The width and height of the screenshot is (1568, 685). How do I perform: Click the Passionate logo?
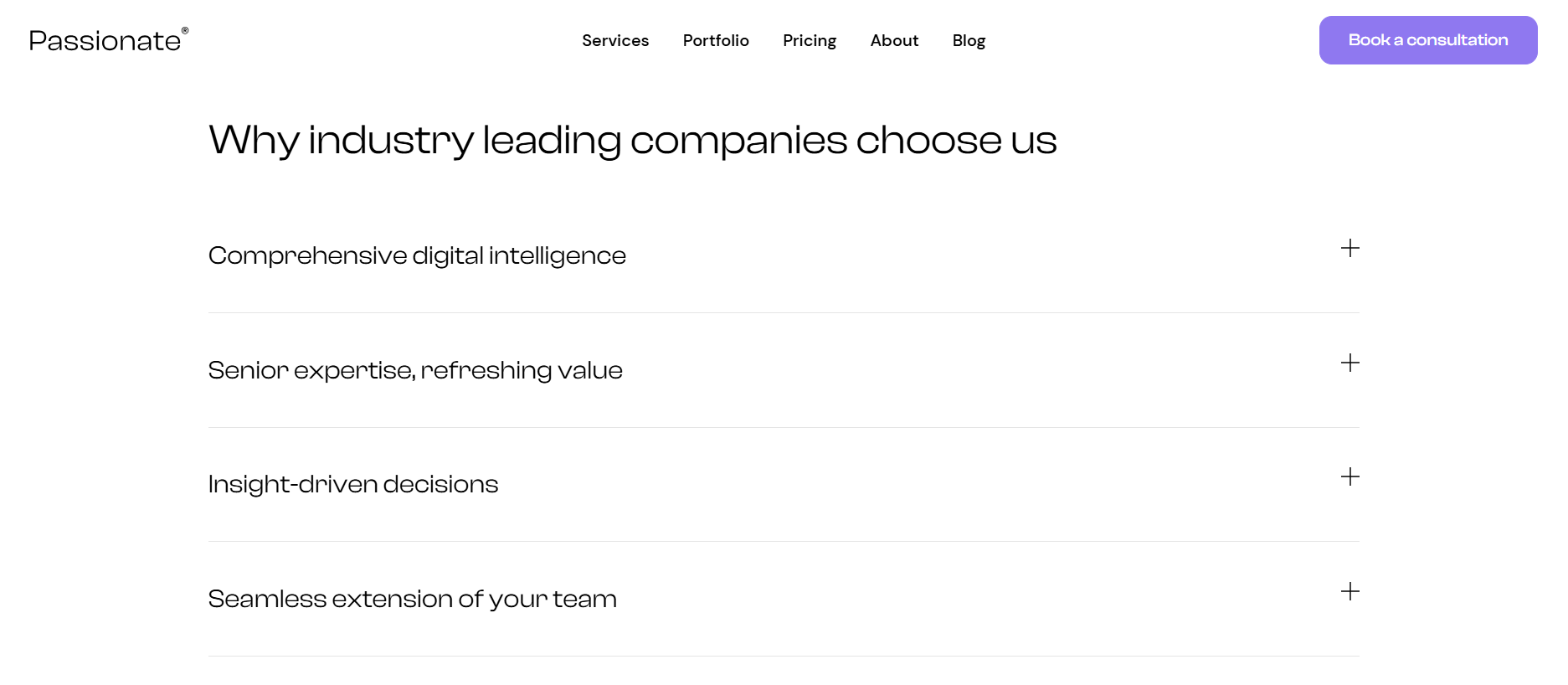tap(105, 41)
